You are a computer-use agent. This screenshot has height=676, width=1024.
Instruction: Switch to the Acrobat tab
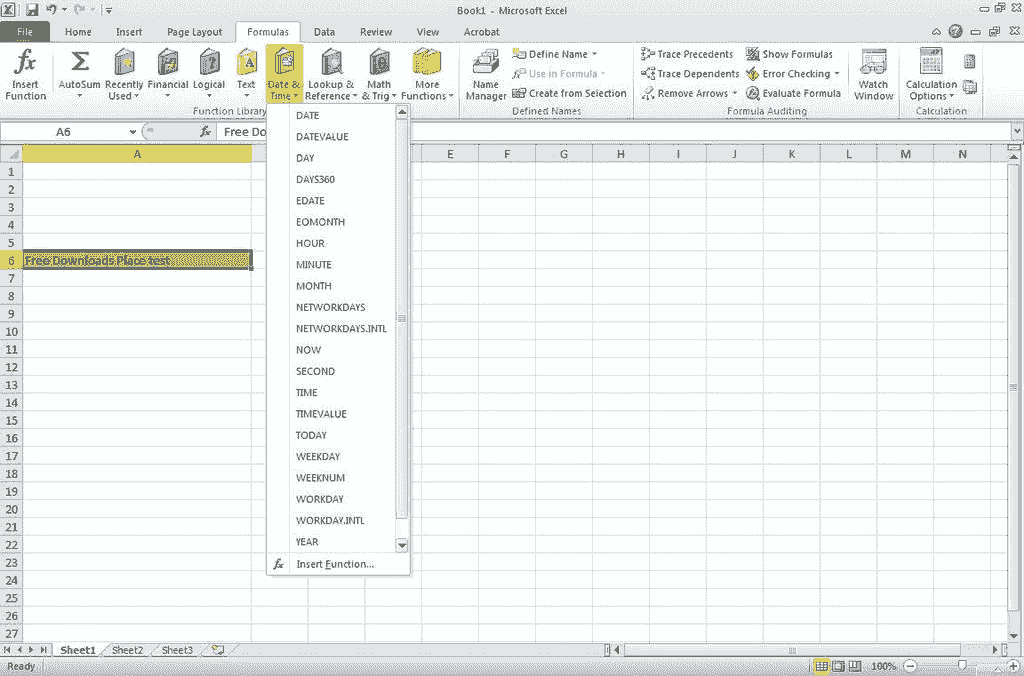pos(482,32)
